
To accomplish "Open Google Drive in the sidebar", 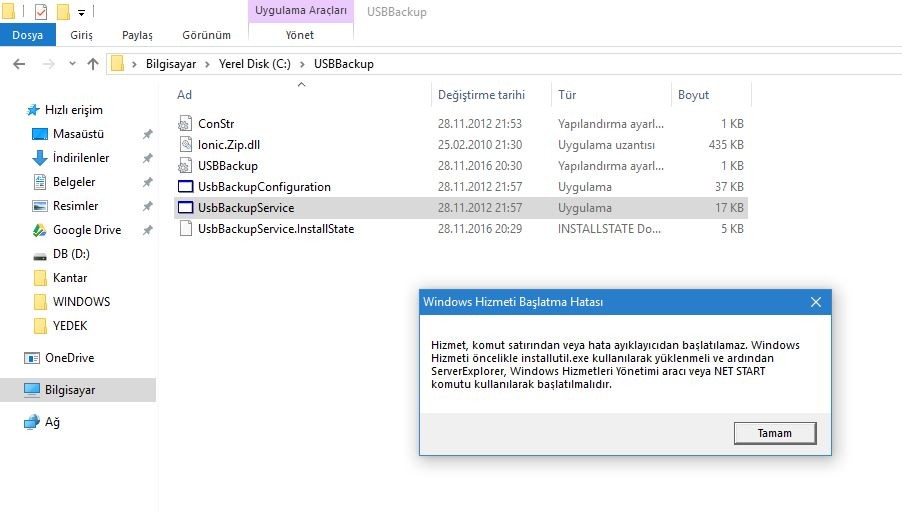I will click(x=87, y=230).
